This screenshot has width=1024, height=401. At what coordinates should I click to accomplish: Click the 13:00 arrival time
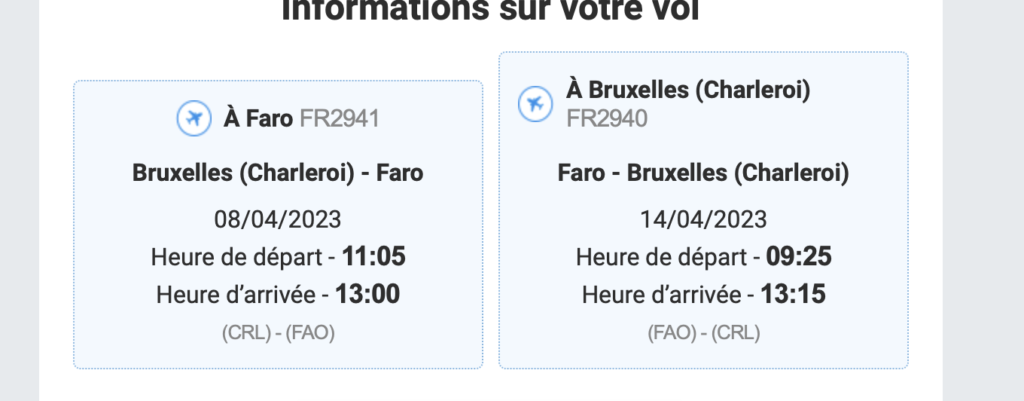pyautogui.click(x=368, y=295)
